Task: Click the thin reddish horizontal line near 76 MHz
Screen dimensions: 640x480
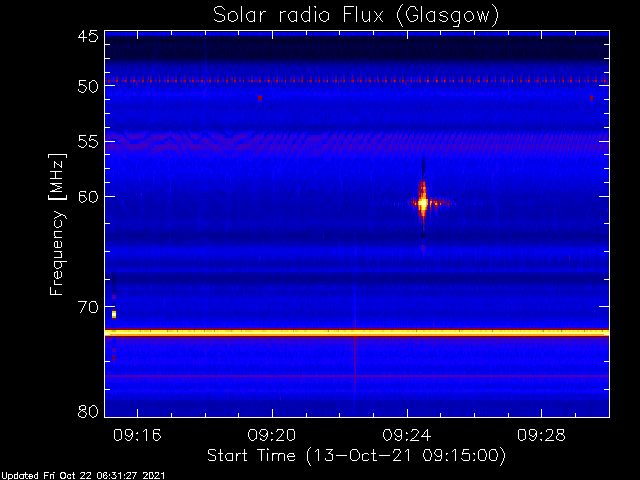Action: pos(357,376)
